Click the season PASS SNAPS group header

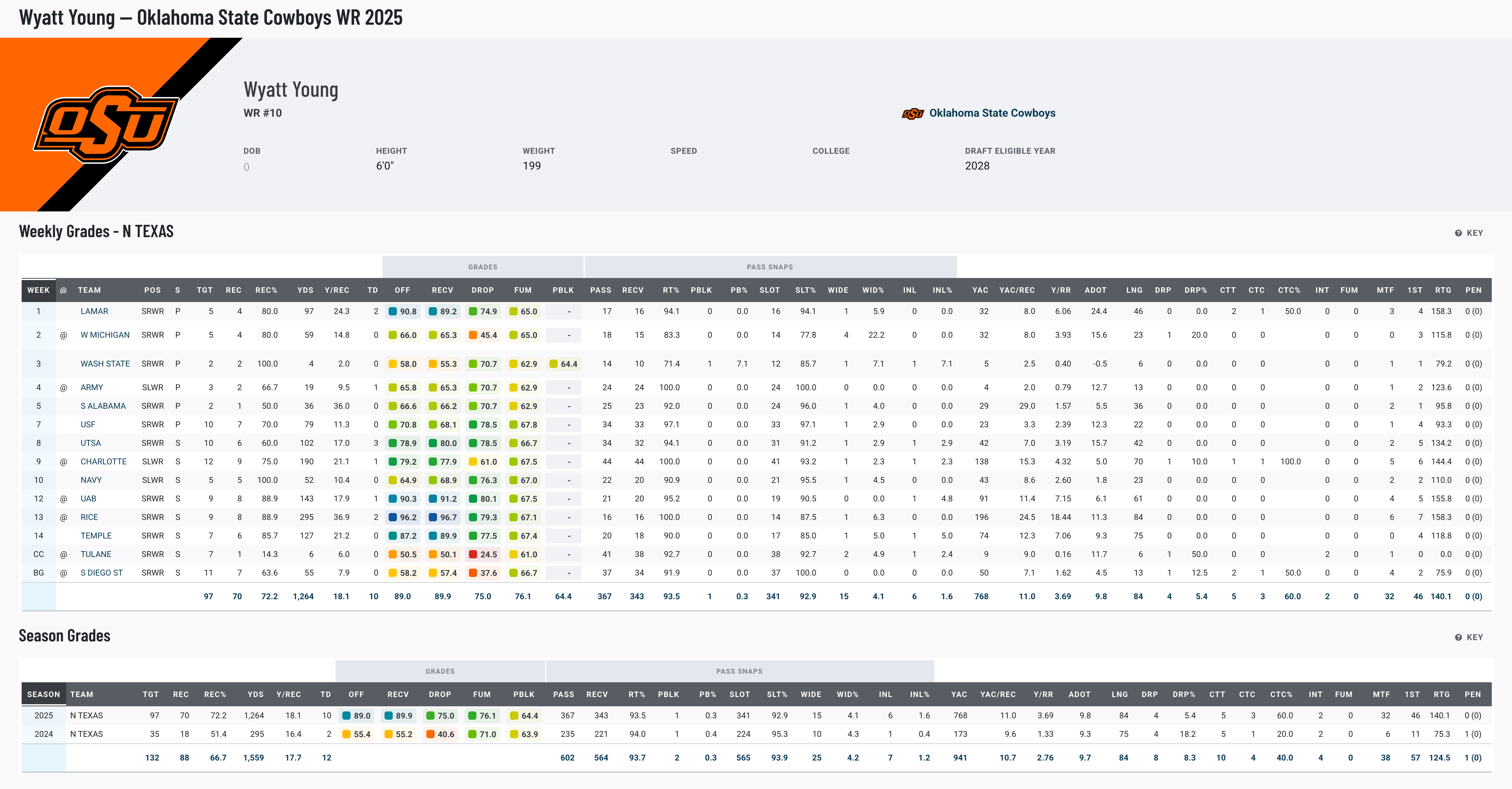point(739,671)
